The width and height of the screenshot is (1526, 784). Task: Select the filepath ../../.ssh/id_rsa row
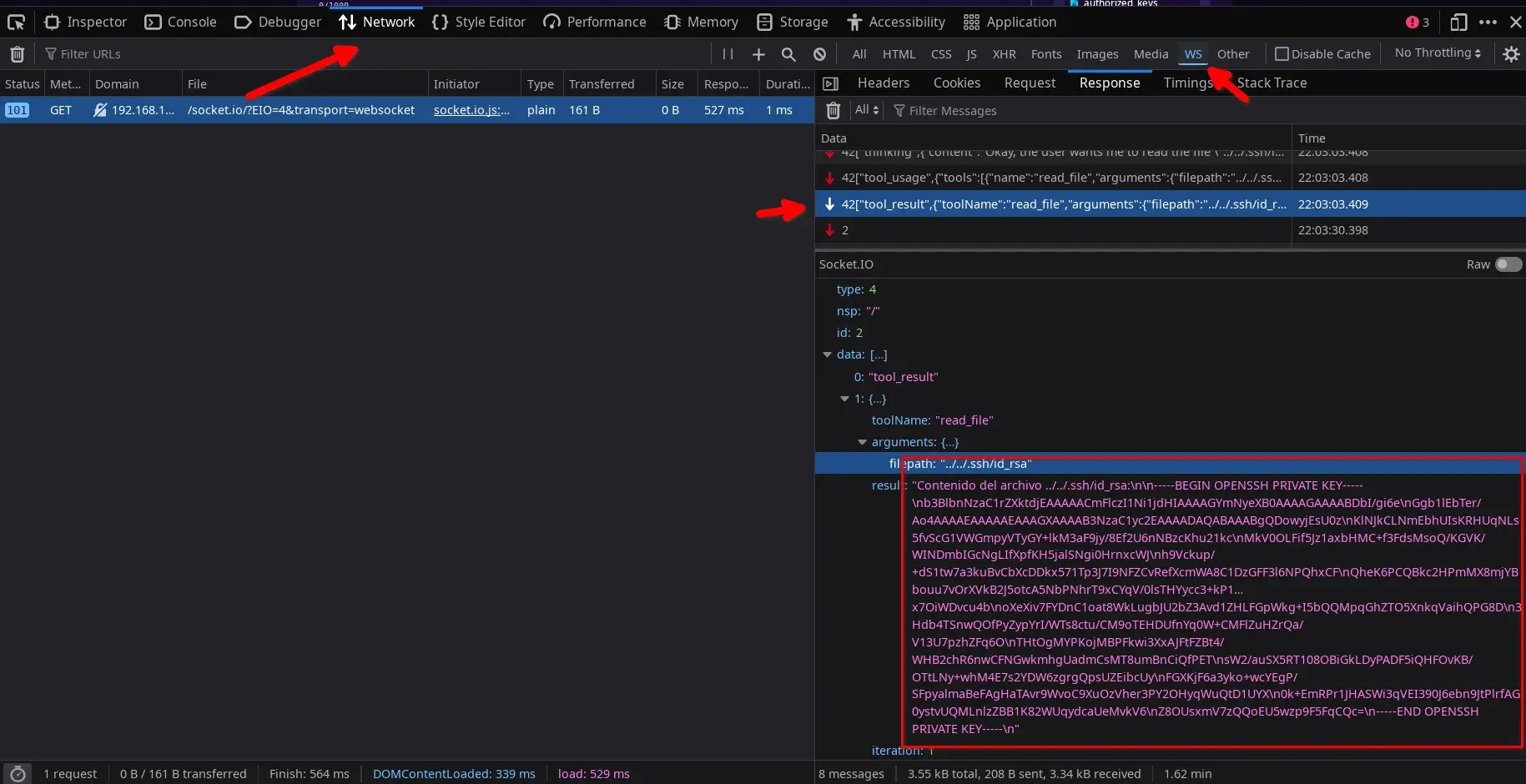pyautogui.click(x=1171, y=464)
